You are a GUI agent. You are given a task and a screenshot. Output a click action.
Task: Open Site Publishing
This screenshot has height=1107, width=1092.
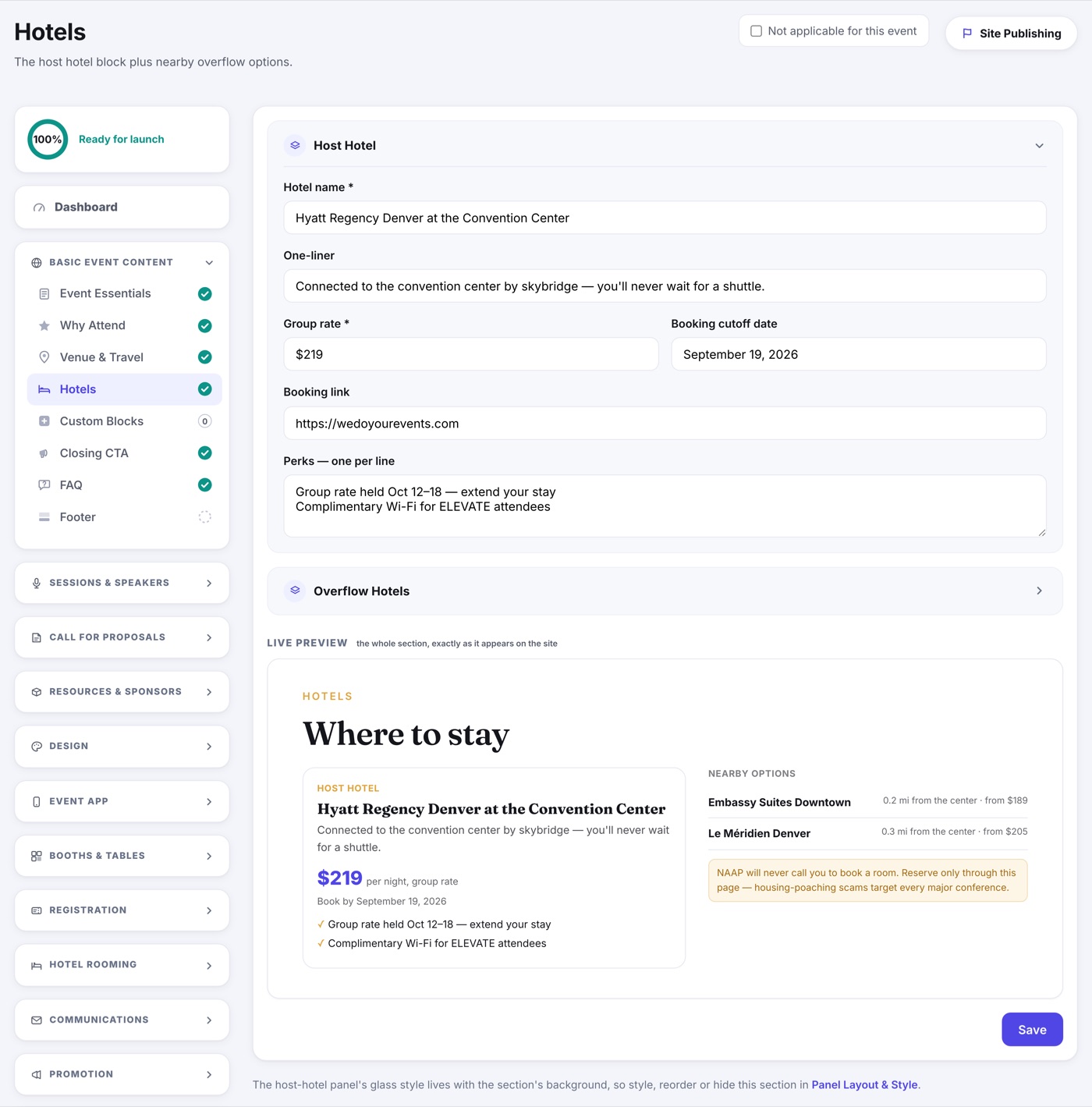click(x=1011, y=34)
